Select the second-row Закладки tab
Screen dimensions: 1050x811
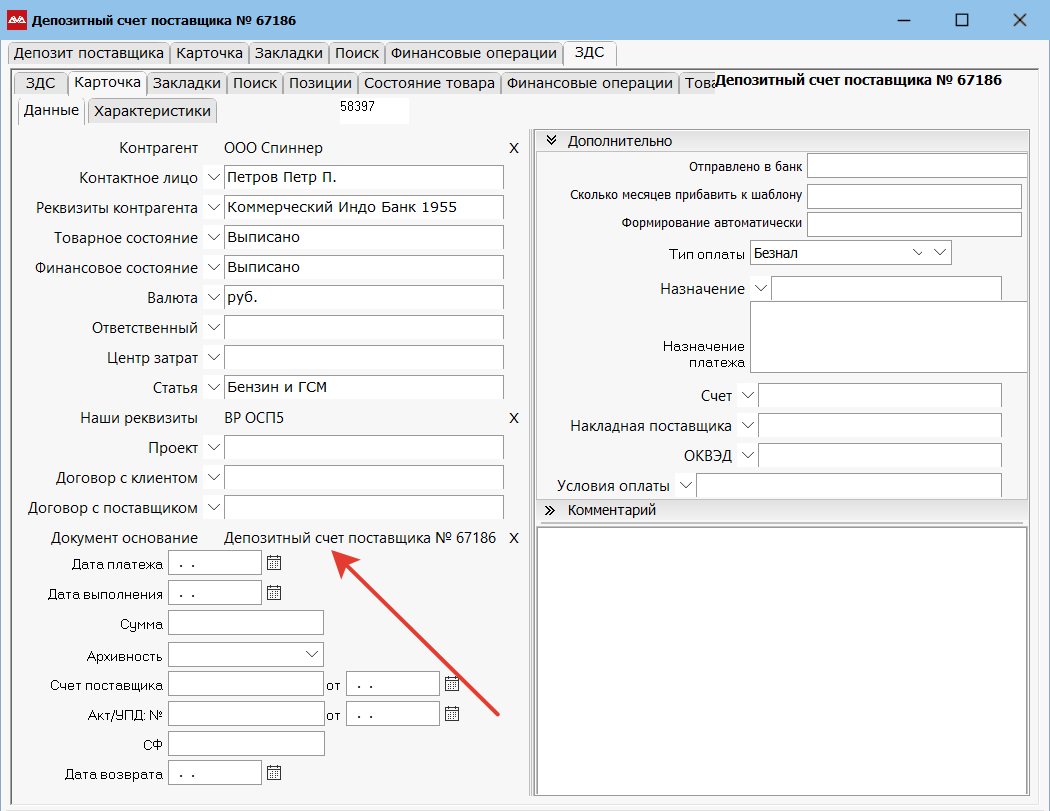pos(186,83)
